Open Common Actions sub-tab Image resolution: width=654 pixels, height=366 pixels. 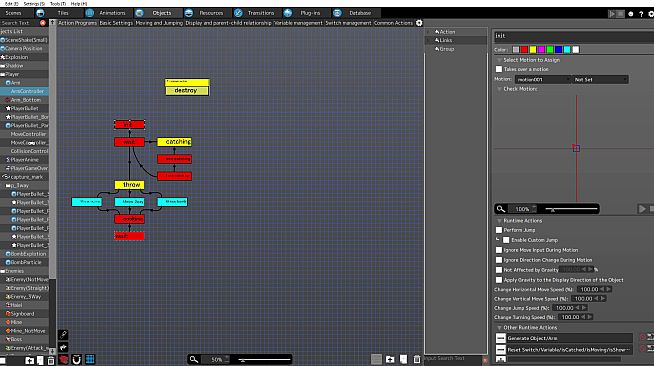(x=393, y=23)
